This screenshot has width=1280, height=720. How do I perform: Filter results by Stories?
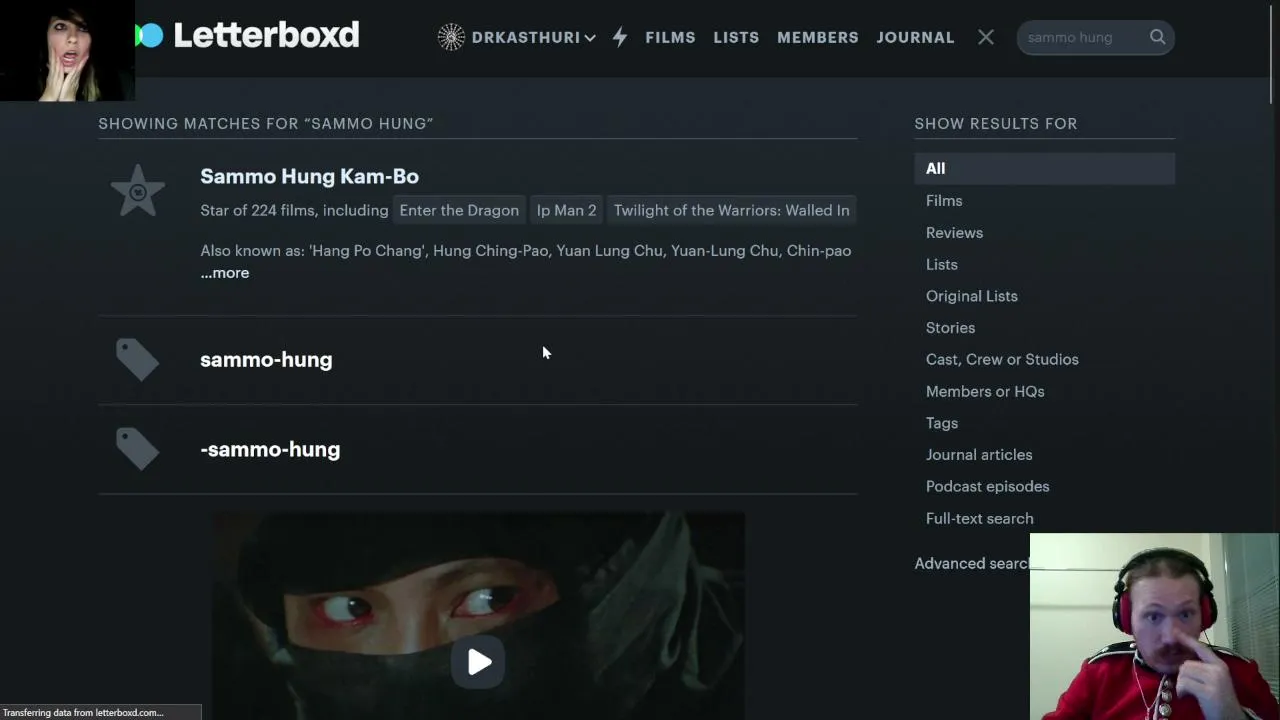click(950, 328)
